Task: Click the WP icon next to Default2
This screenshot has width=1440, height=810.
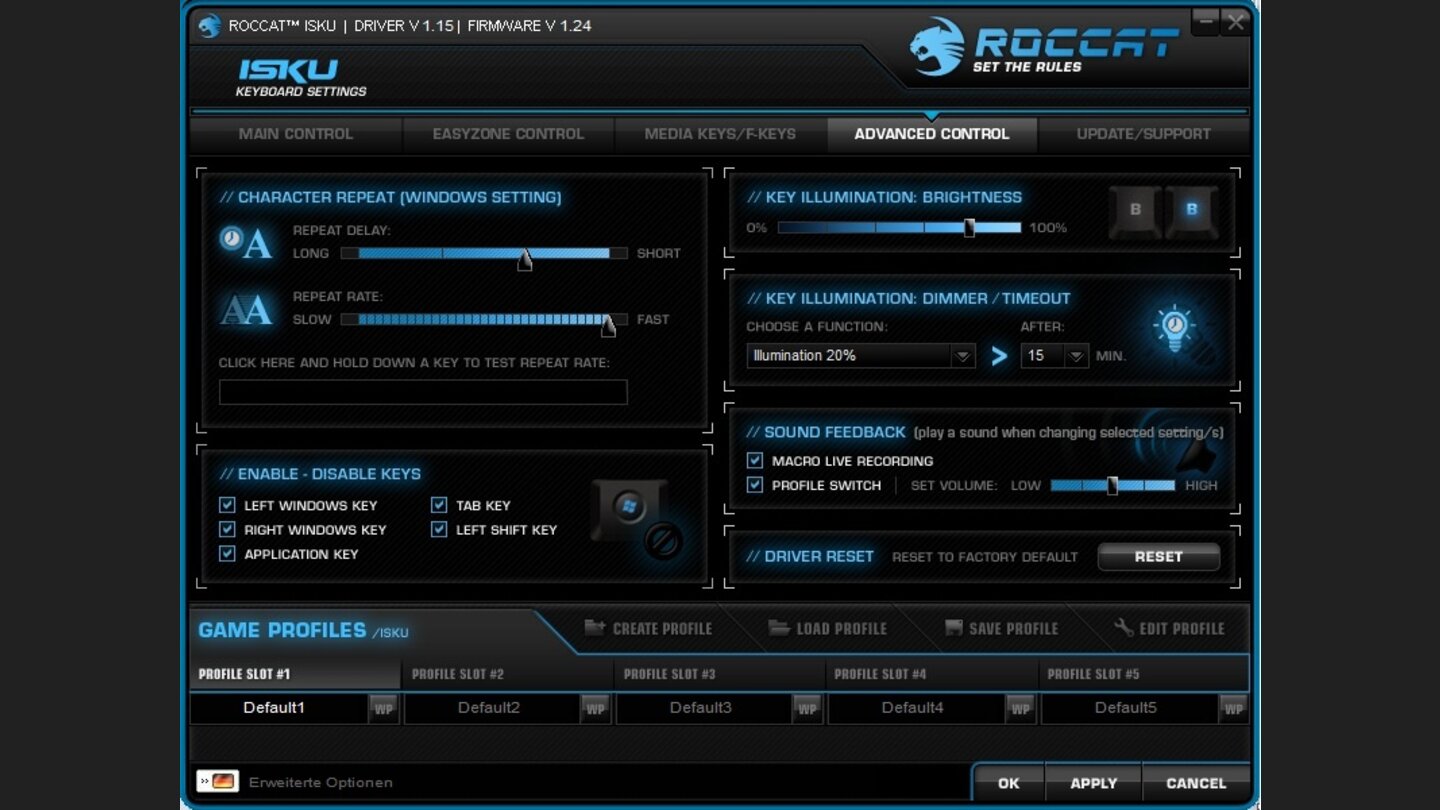Action: (596, 708)
